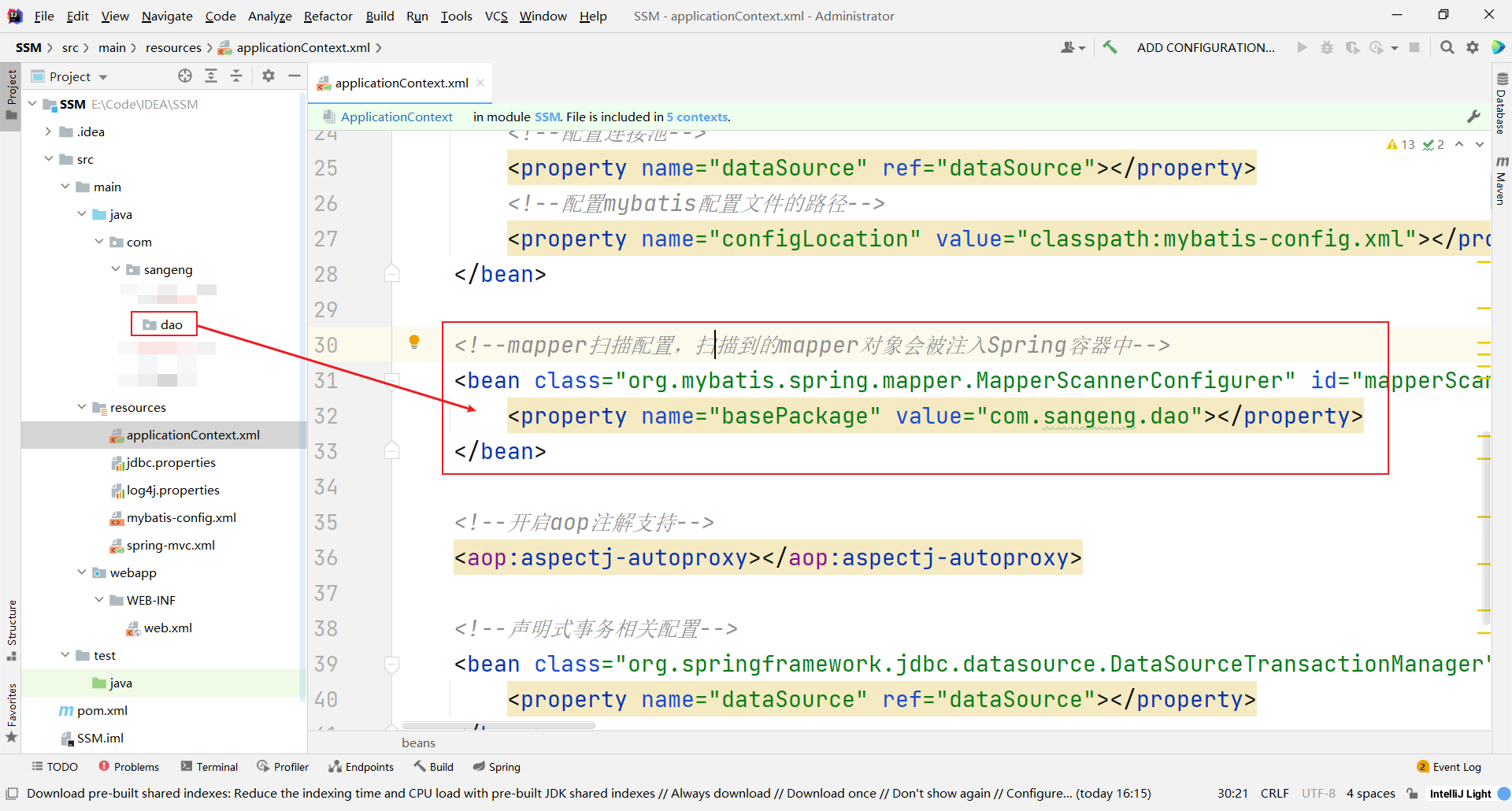Open the Structure side tool window

11,631
